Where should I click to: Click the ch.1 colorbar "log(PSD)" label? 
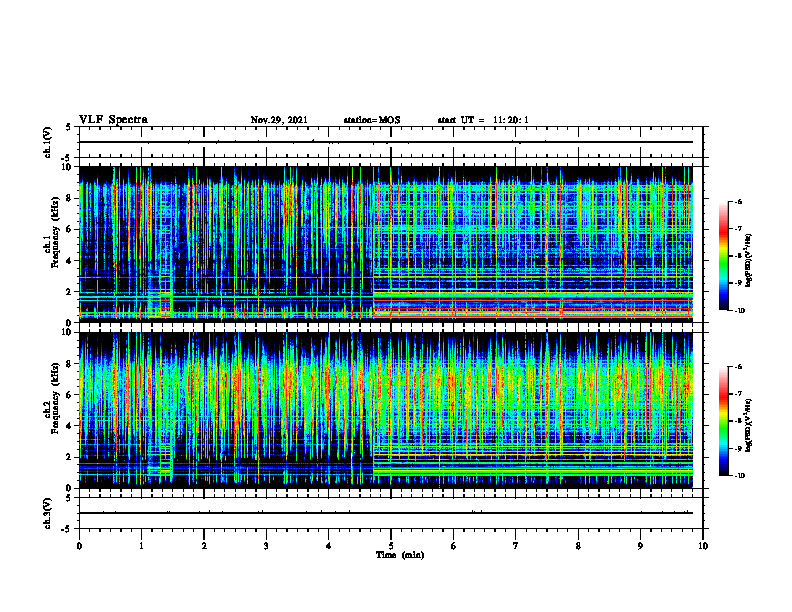point(749,261)
